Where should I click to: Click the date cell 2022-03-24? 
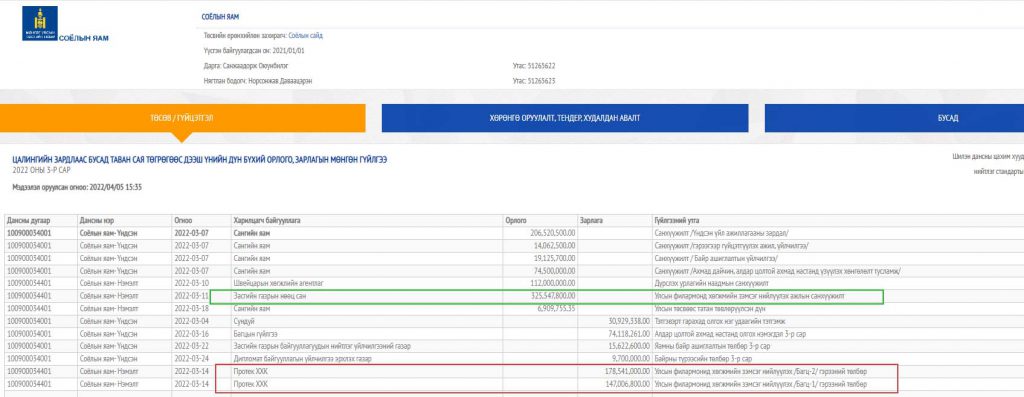click(191, 359)
